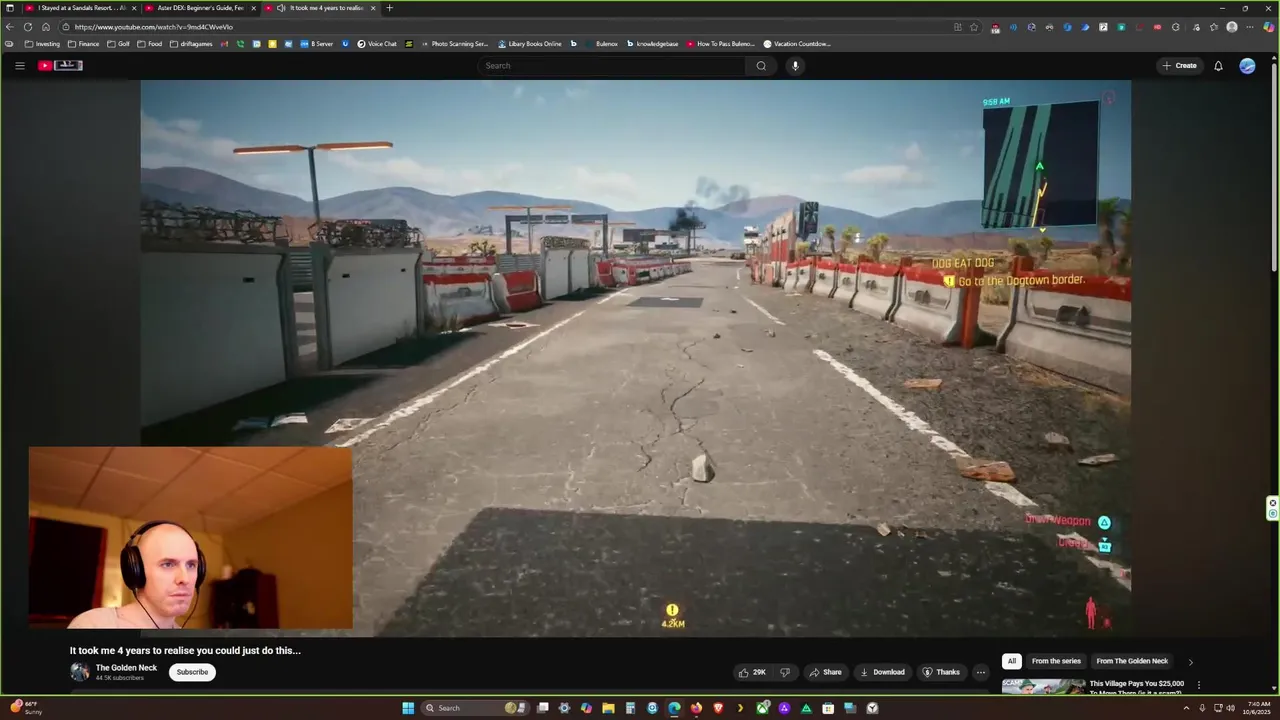Select the All filter chip
The image size is (1280, 720).
point(1012,661)
